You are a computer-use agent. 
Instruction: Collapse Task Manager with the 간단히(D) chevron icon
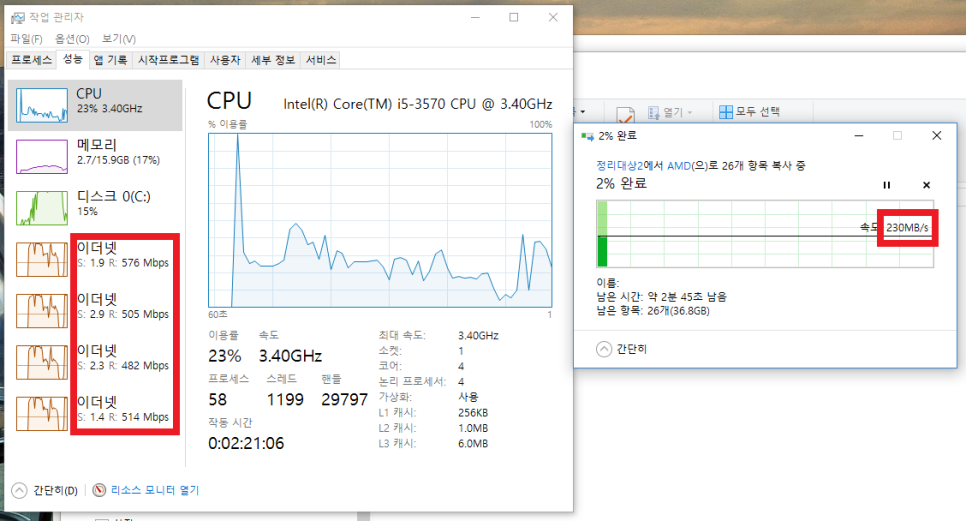click(x=19, y=490)
